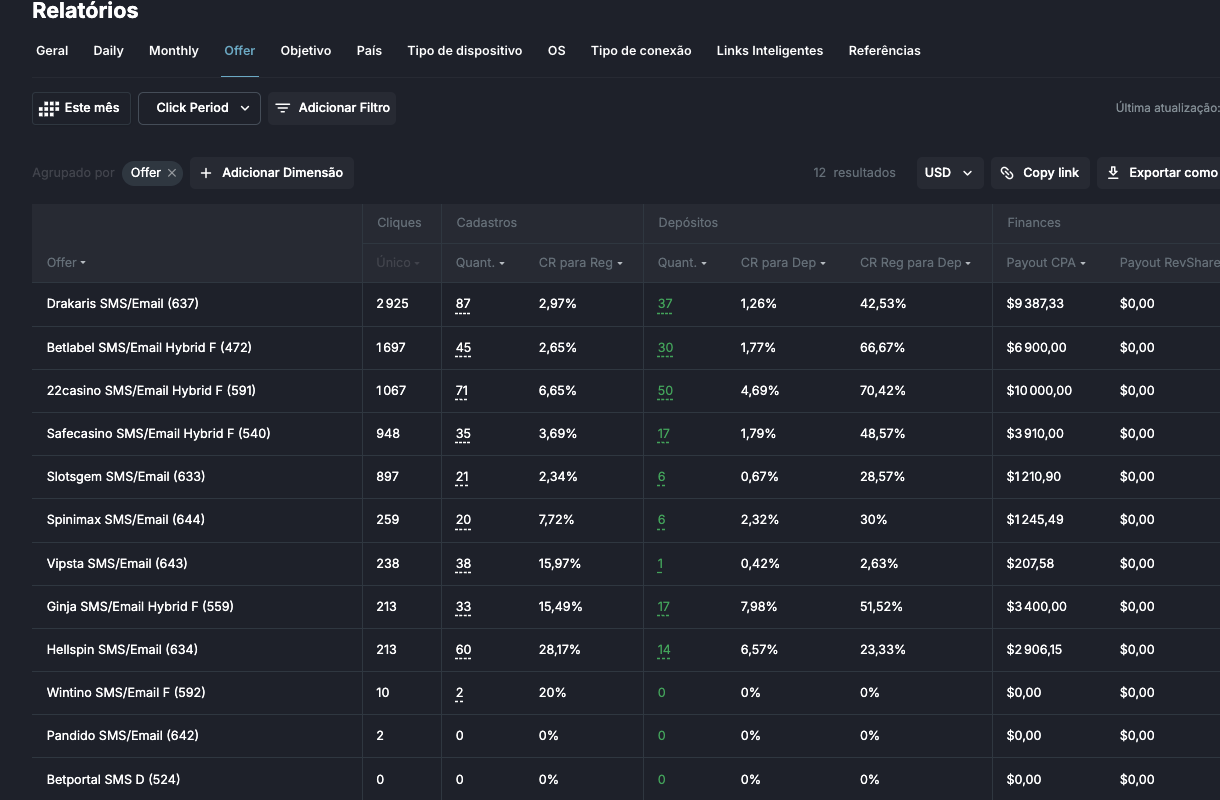This screenshot has height=800, width=1220.
Task: Open the Tipo de dispositivo tab
Action: [x=465, y=51]
